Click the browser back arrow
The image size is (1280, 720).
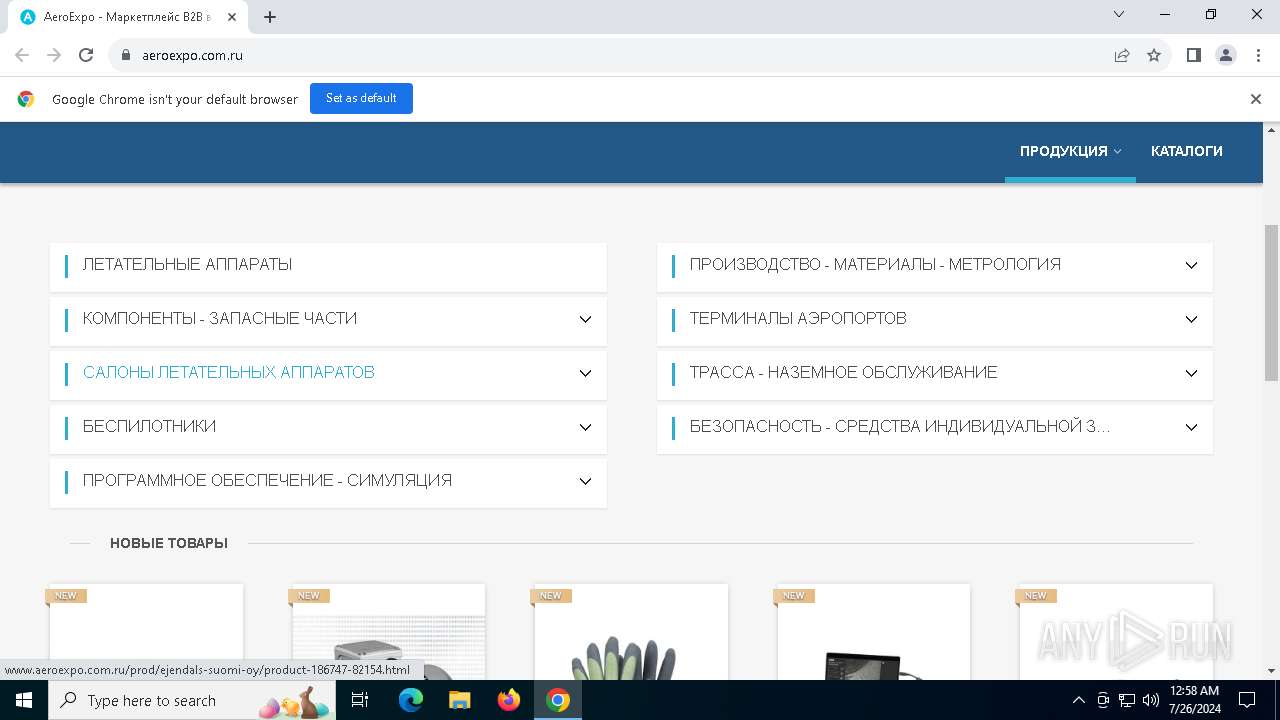click(x=22, y=55)
